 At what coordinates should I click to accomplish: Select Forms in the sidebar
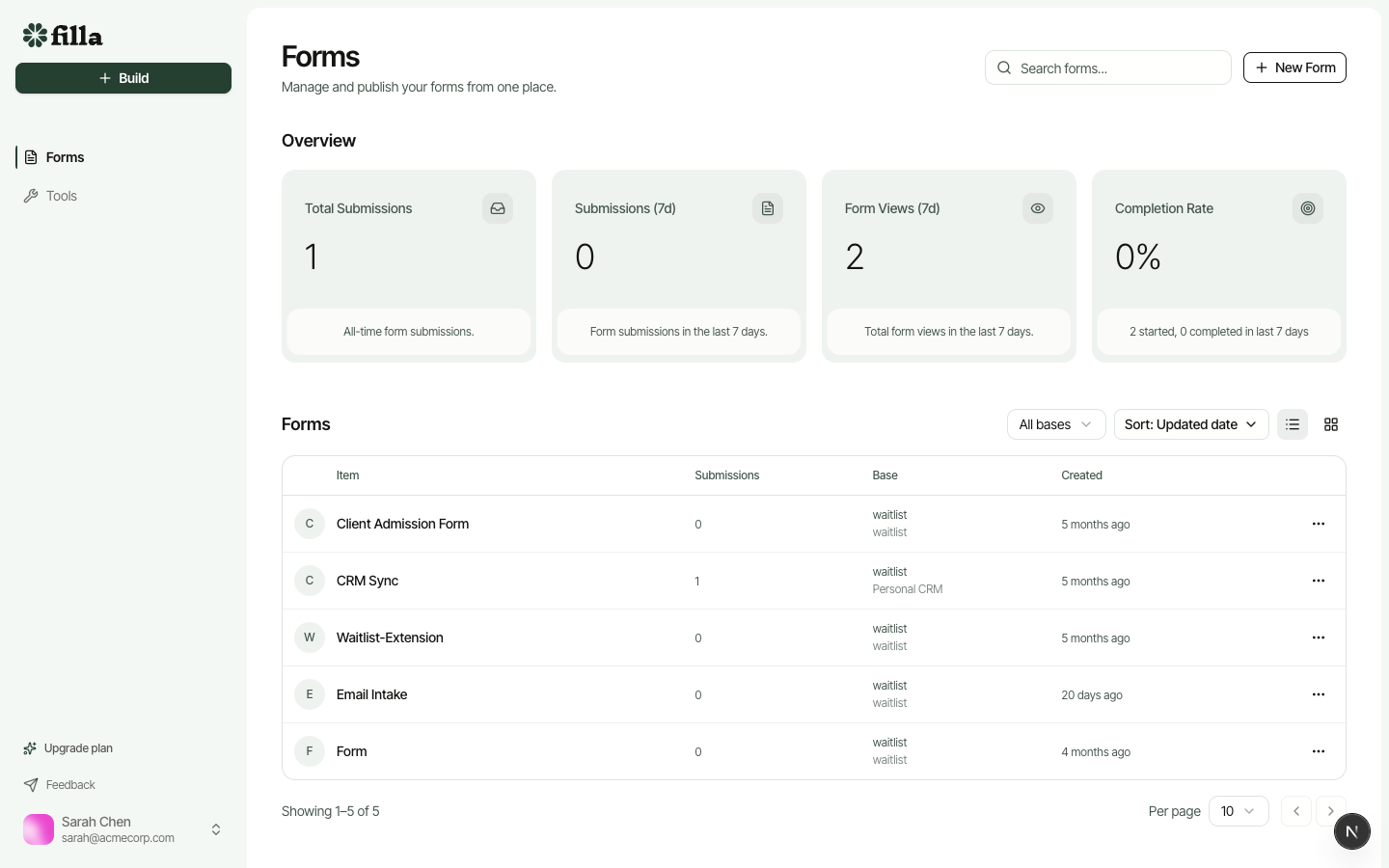(x=65, y=157)
